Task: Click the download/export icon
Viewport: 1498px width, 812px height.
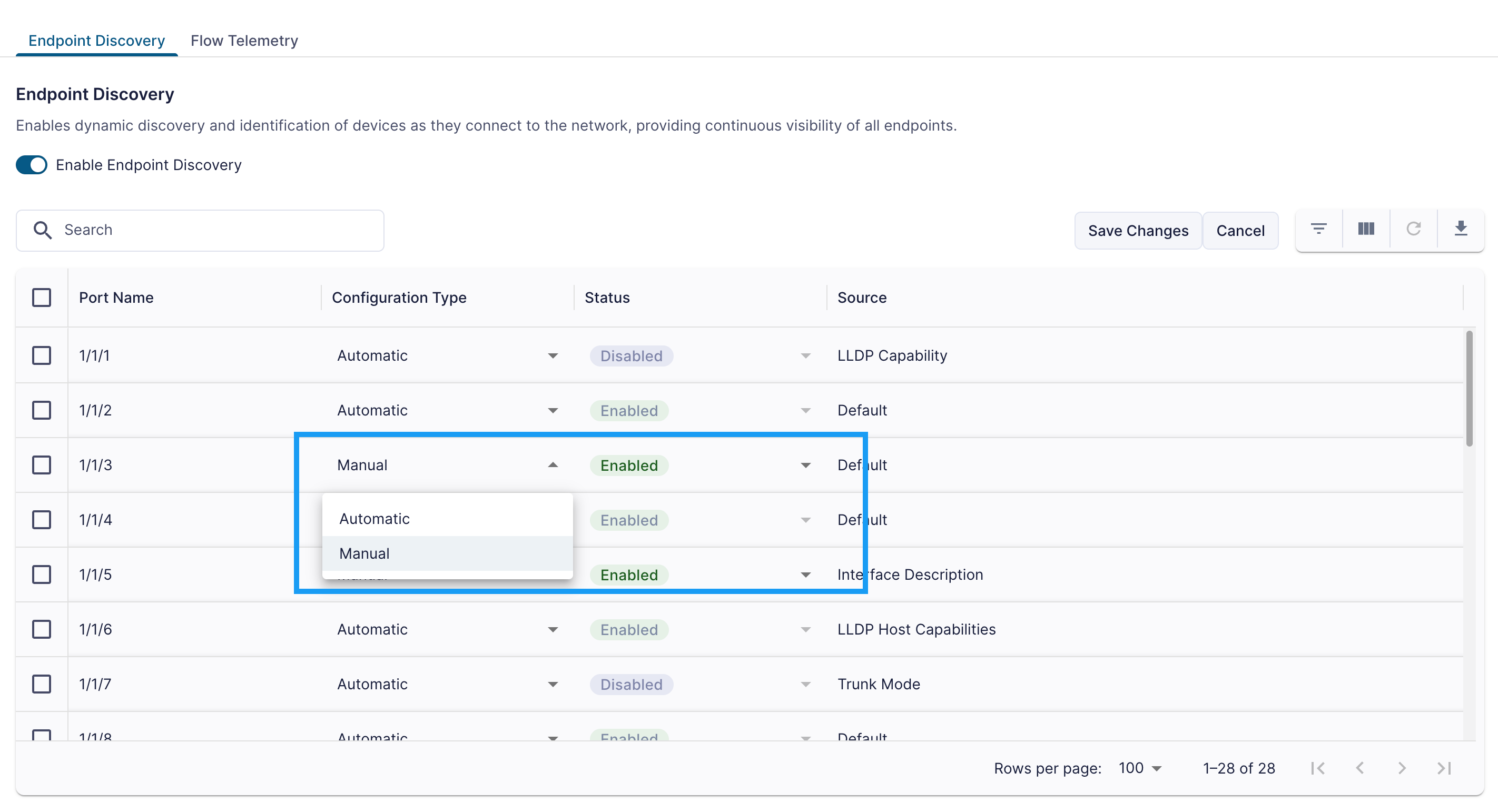Action: (1460, 229)
